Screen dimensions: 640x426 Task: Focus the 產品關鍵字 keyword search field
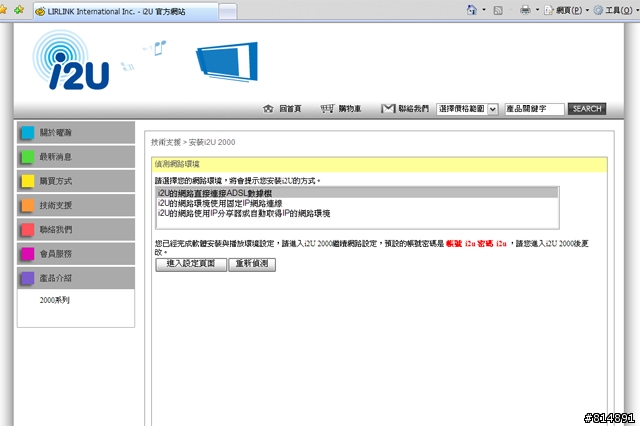534,109
